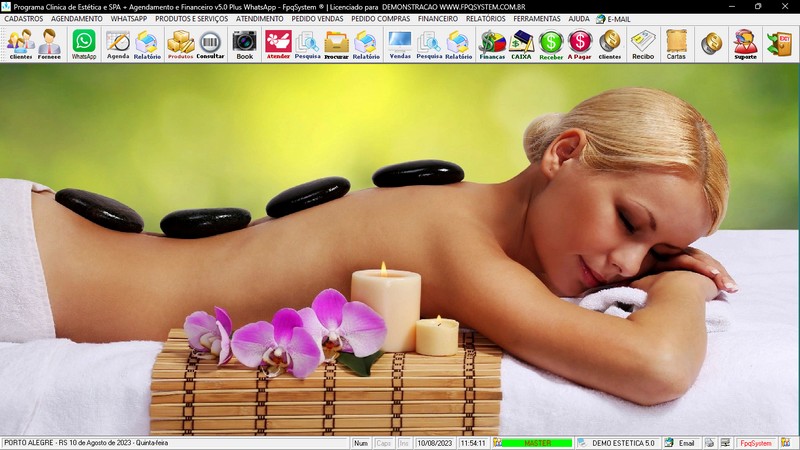Open the Relatório icon next to Procurar
Viewport: 800px width, 450px height.
[x=366, y=44]
